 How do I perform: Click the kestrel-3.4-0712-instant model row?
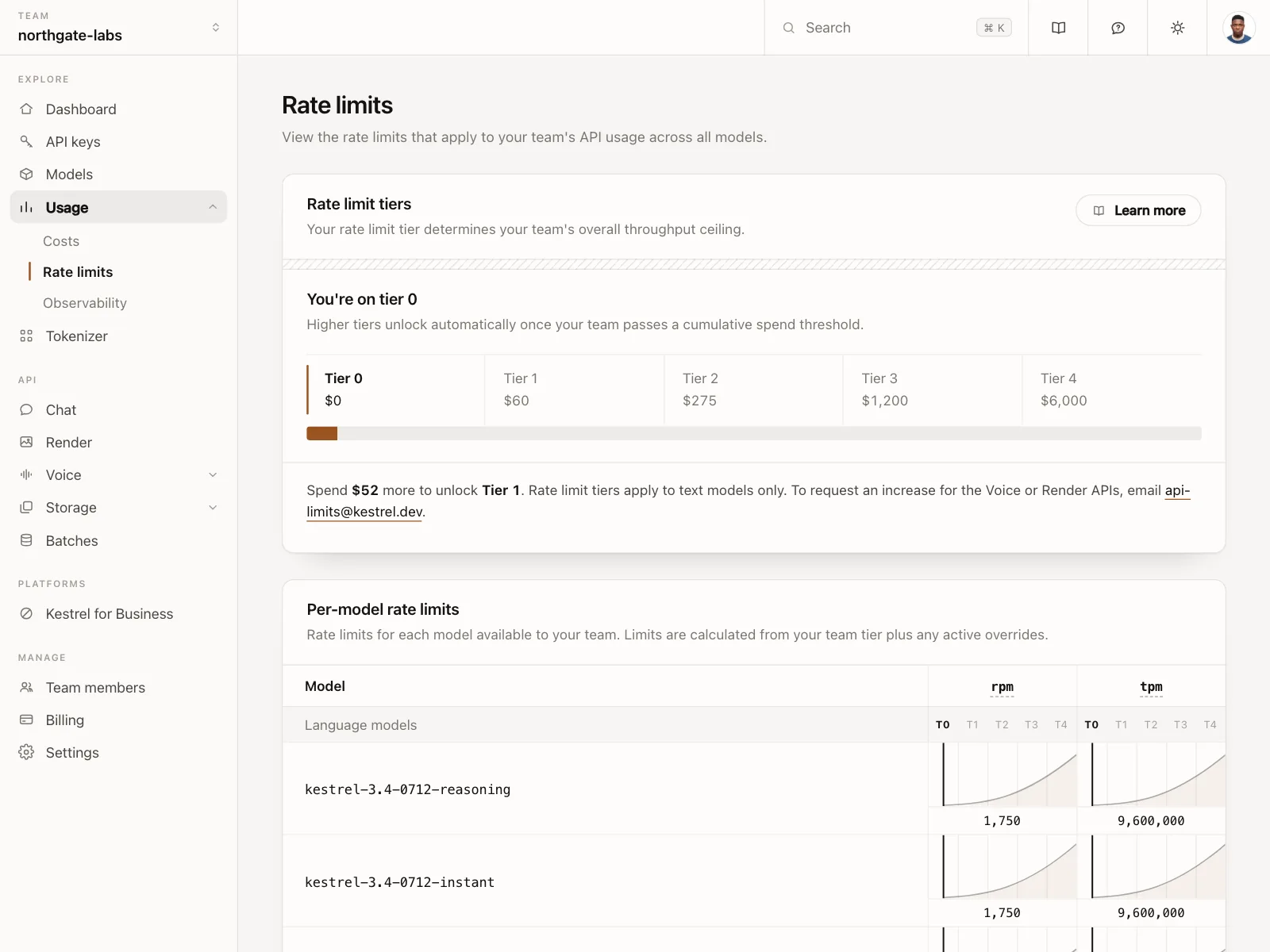pyautogui.click(x=754, y=881)
